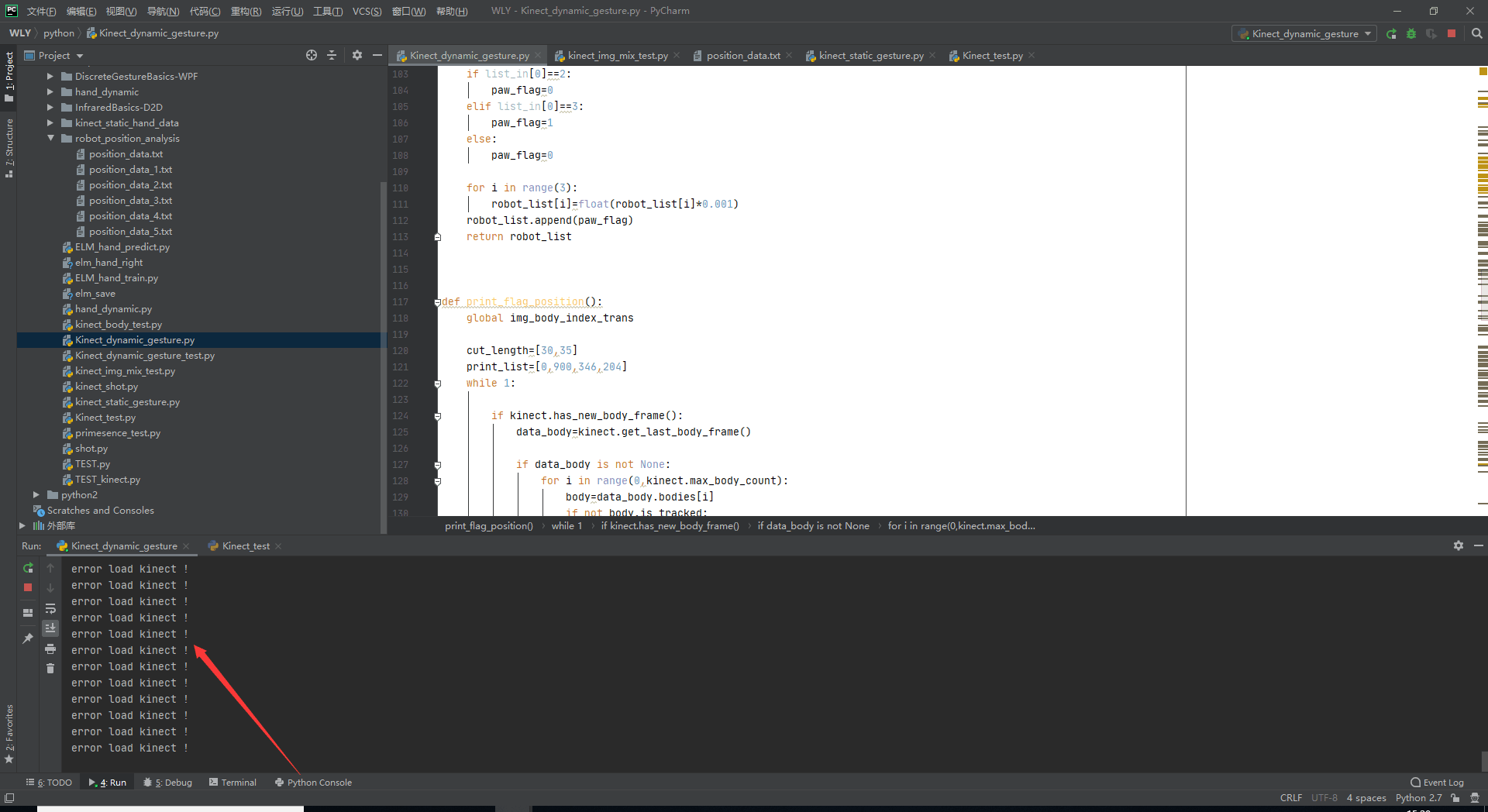The height and width of the screenshot is (812, 1488).
Task: Expand the DiscreteGestureBasics-WPF folder
Action: 50,76
